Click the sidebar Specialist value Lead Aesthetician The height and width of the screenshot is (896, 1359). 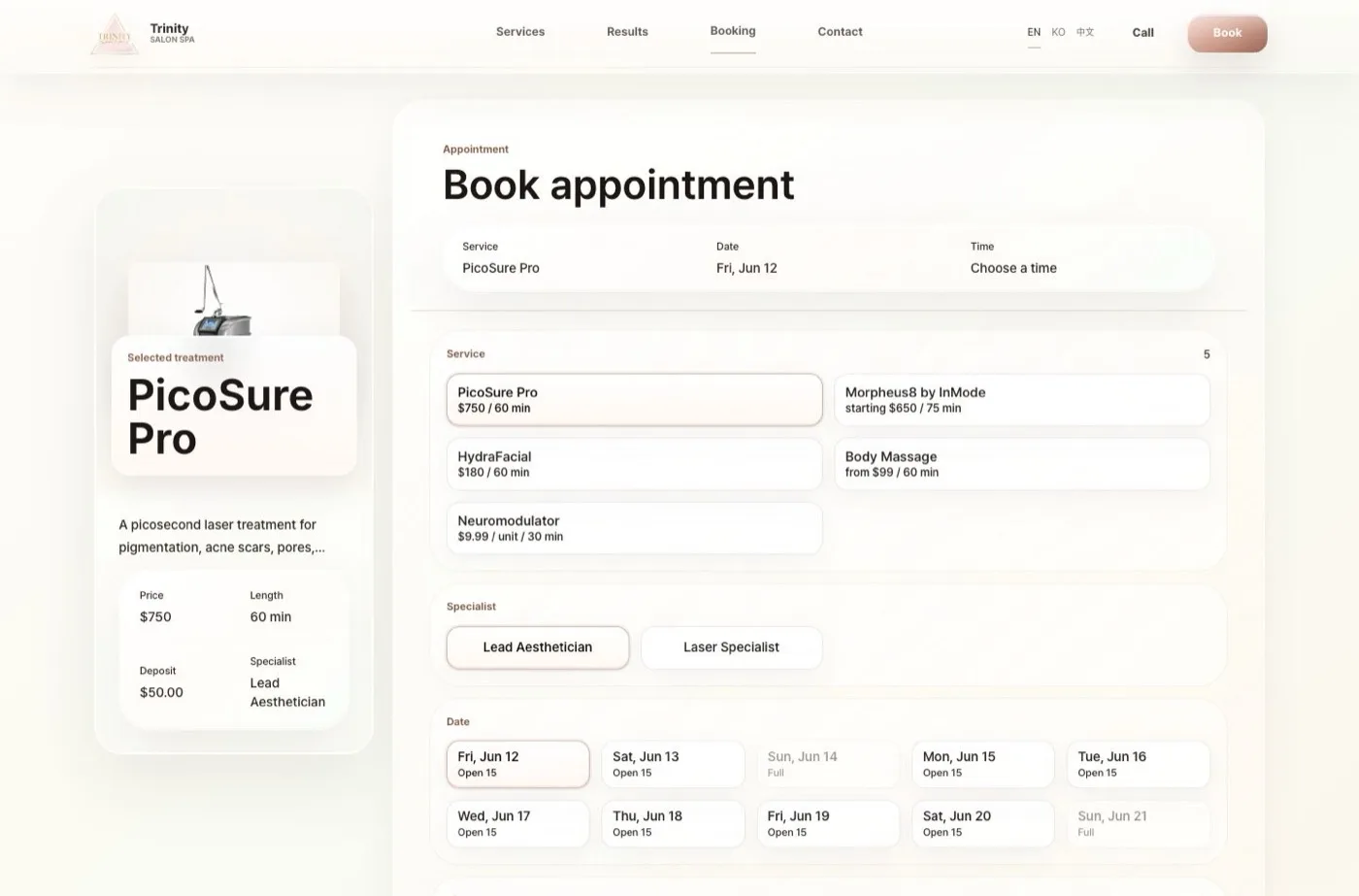(287, 692)
